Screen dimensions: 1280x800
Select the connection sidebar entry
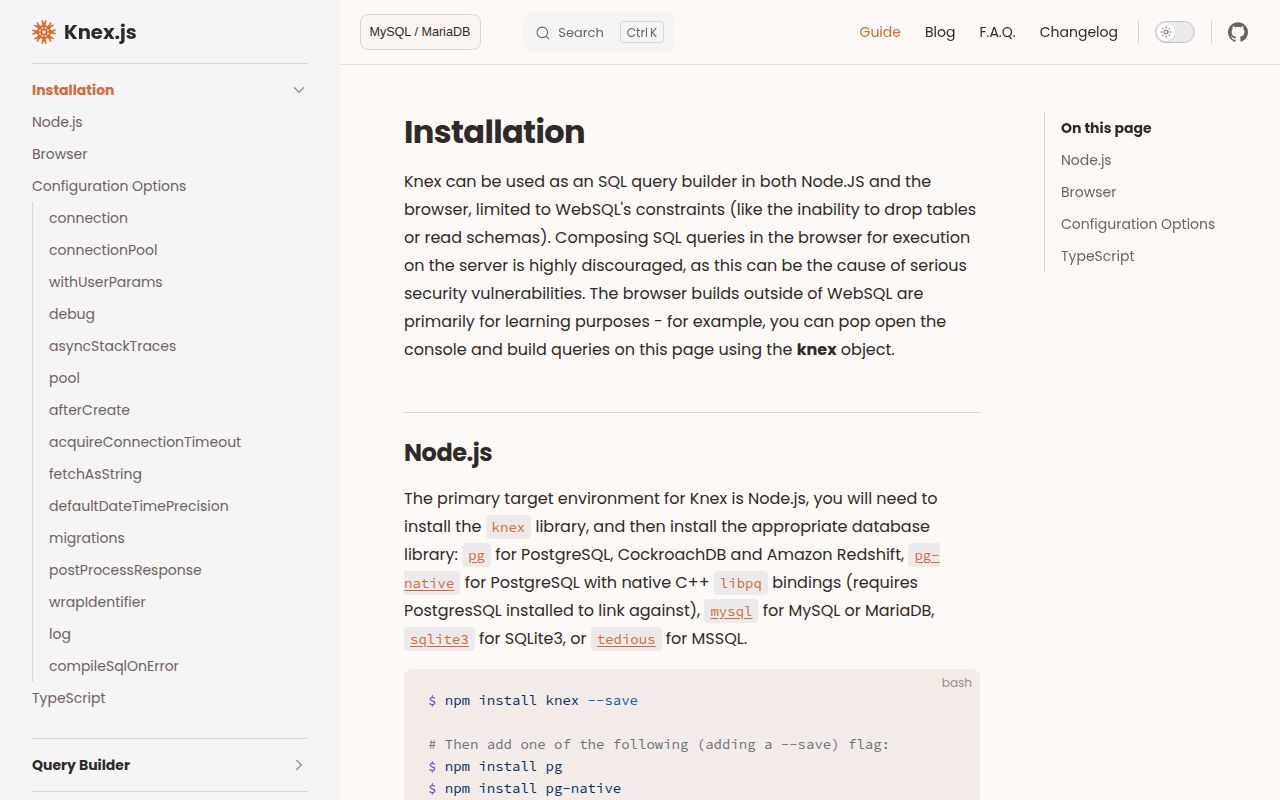88,218
